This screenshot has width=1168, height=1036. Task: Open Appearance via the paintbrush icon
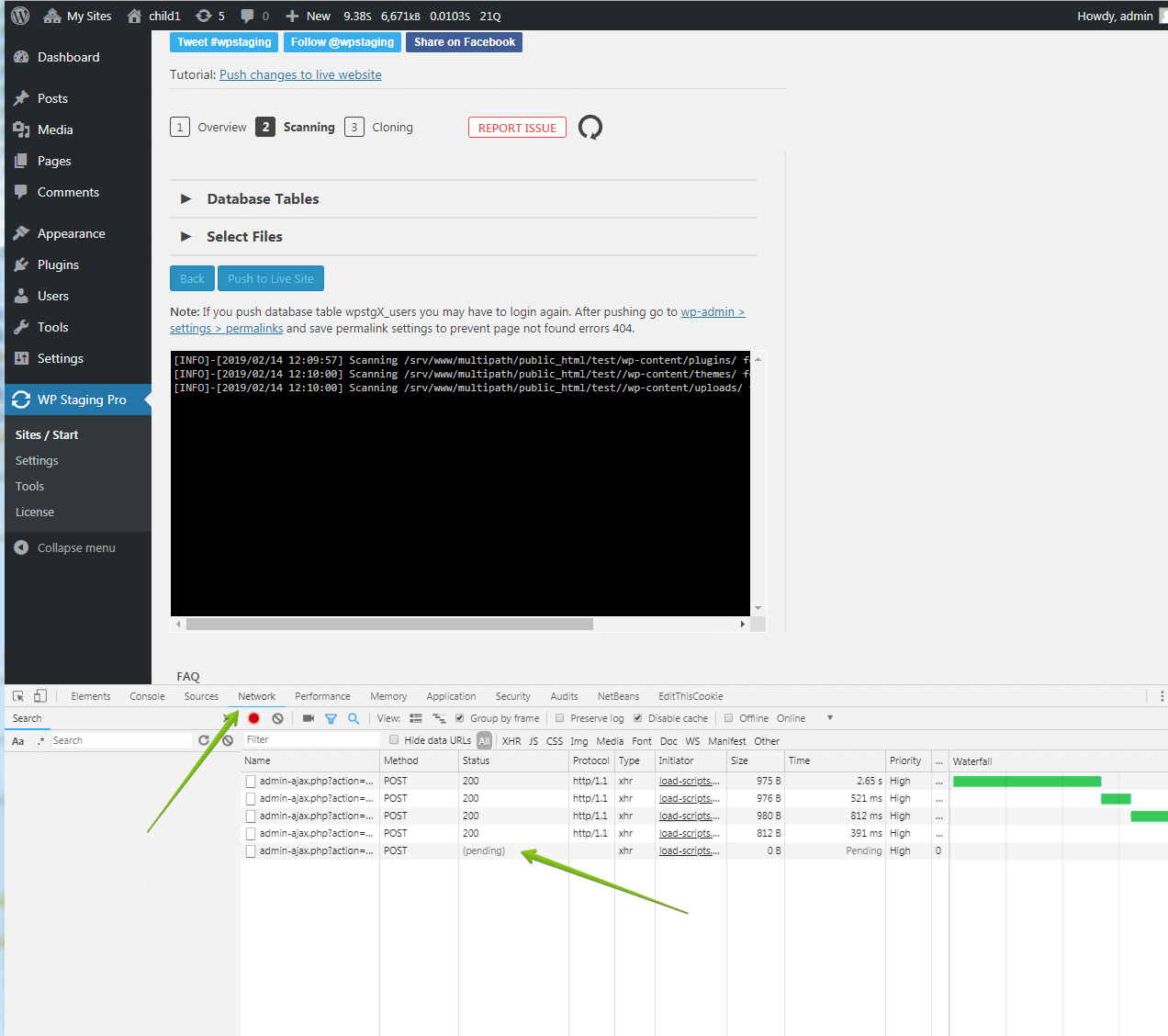pyautogui.click(x=21, y=233)
